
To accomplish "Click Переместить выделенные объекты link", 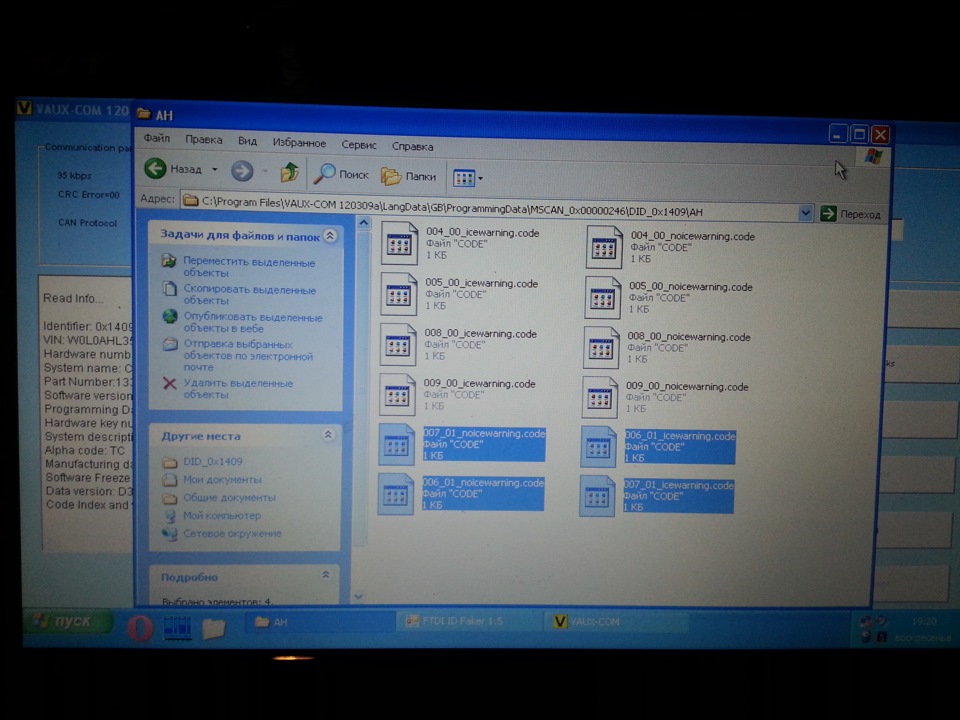I will [x=249, y=268].
